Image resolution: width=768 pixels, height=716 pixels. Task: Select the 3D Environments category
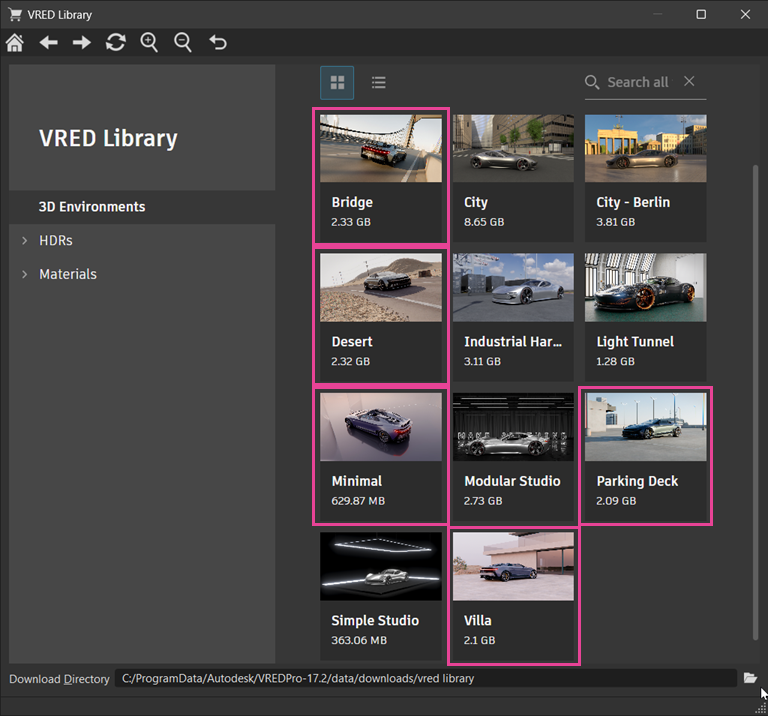point(142,207)
